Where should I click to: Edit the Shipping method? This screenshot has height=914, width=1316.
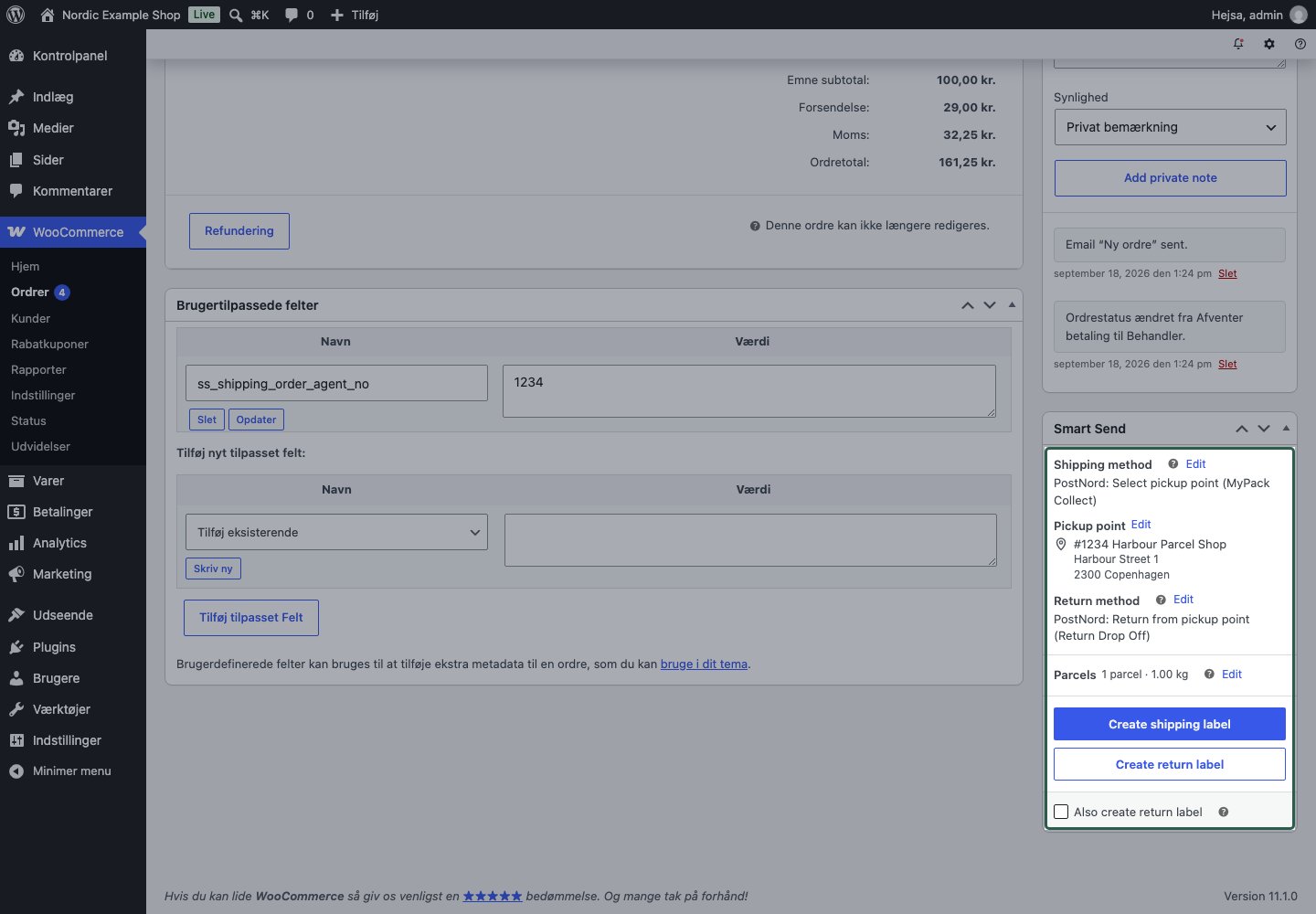pos(1195,464)
